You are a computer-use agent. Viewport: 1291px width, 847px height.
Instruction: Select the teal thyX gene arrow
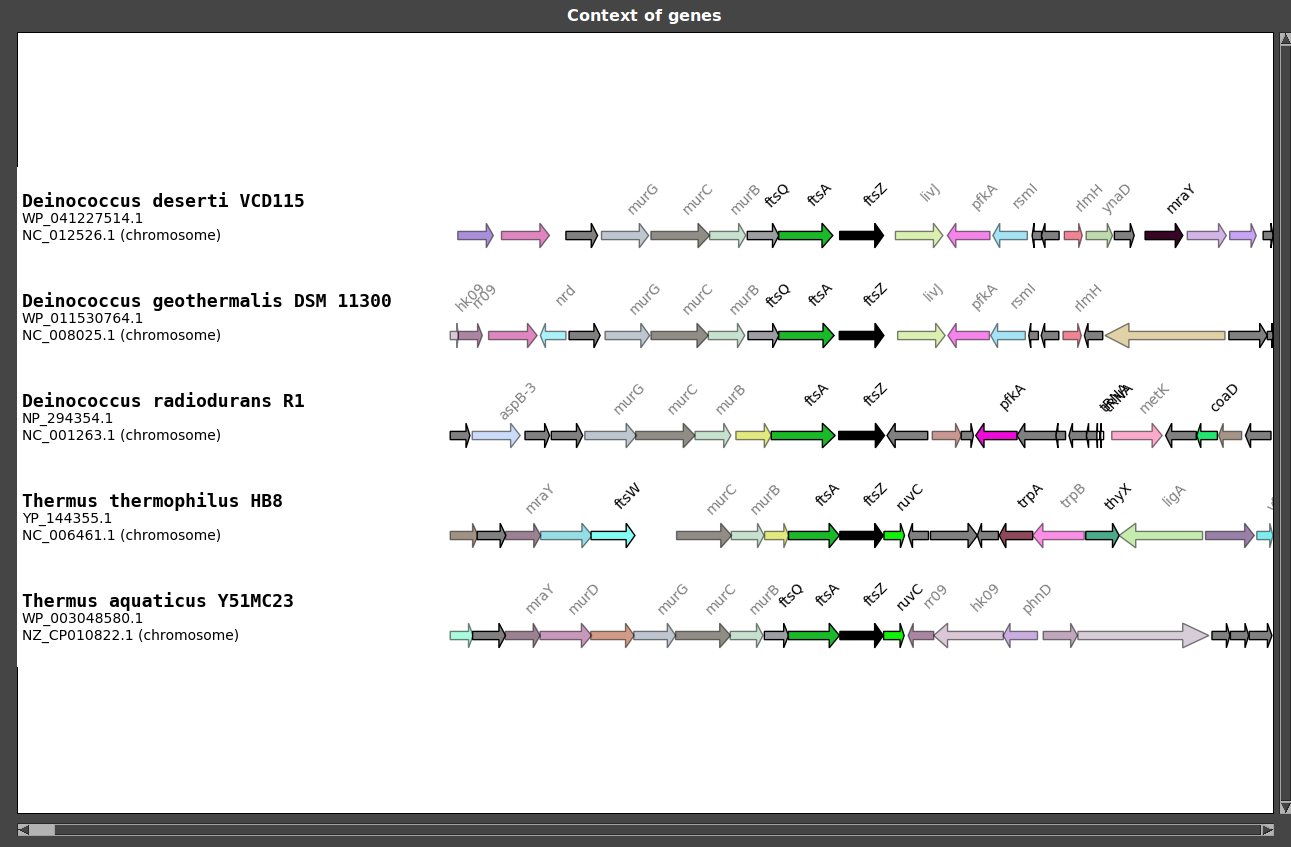(x=1101, y=535)
